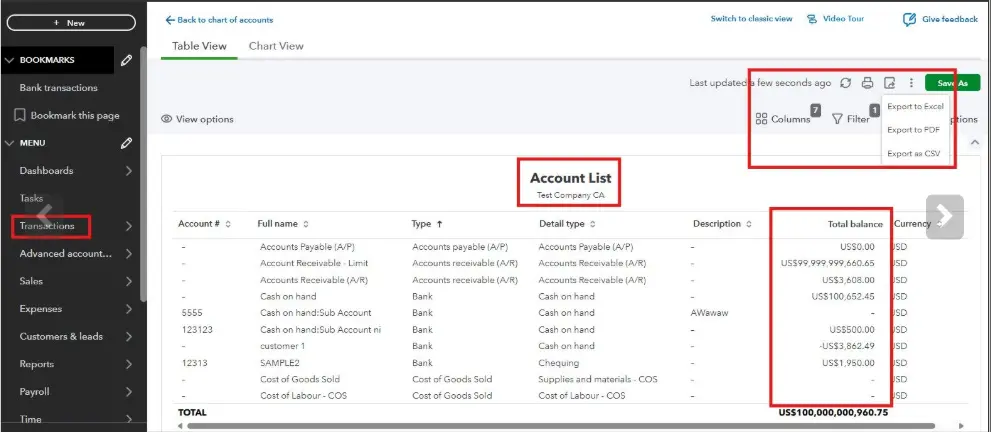This screenshot has height=432, width=991.
Task: Sort by the Full name column arrows
Action: click(306, 224)
